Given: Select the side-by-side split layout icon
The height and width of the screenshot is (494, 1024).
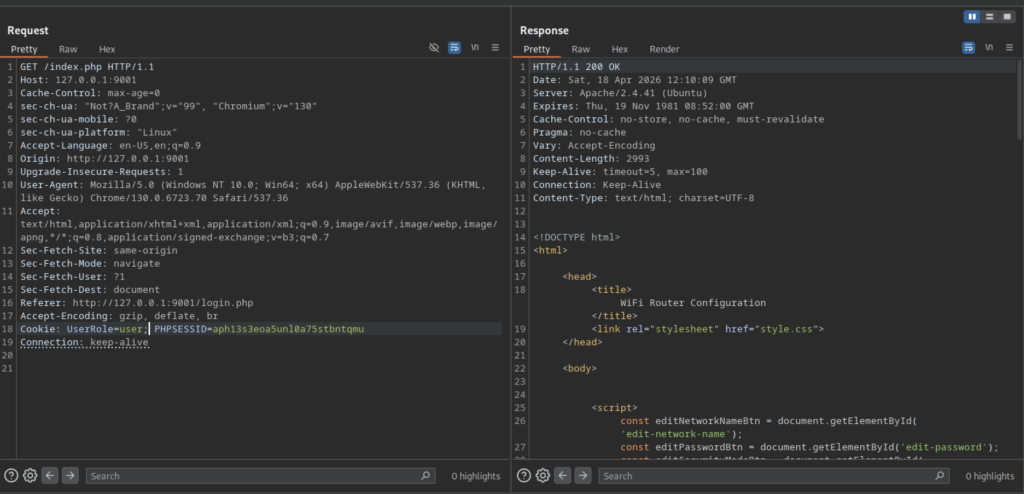Looking at the screenshot, I should [971, 17].
